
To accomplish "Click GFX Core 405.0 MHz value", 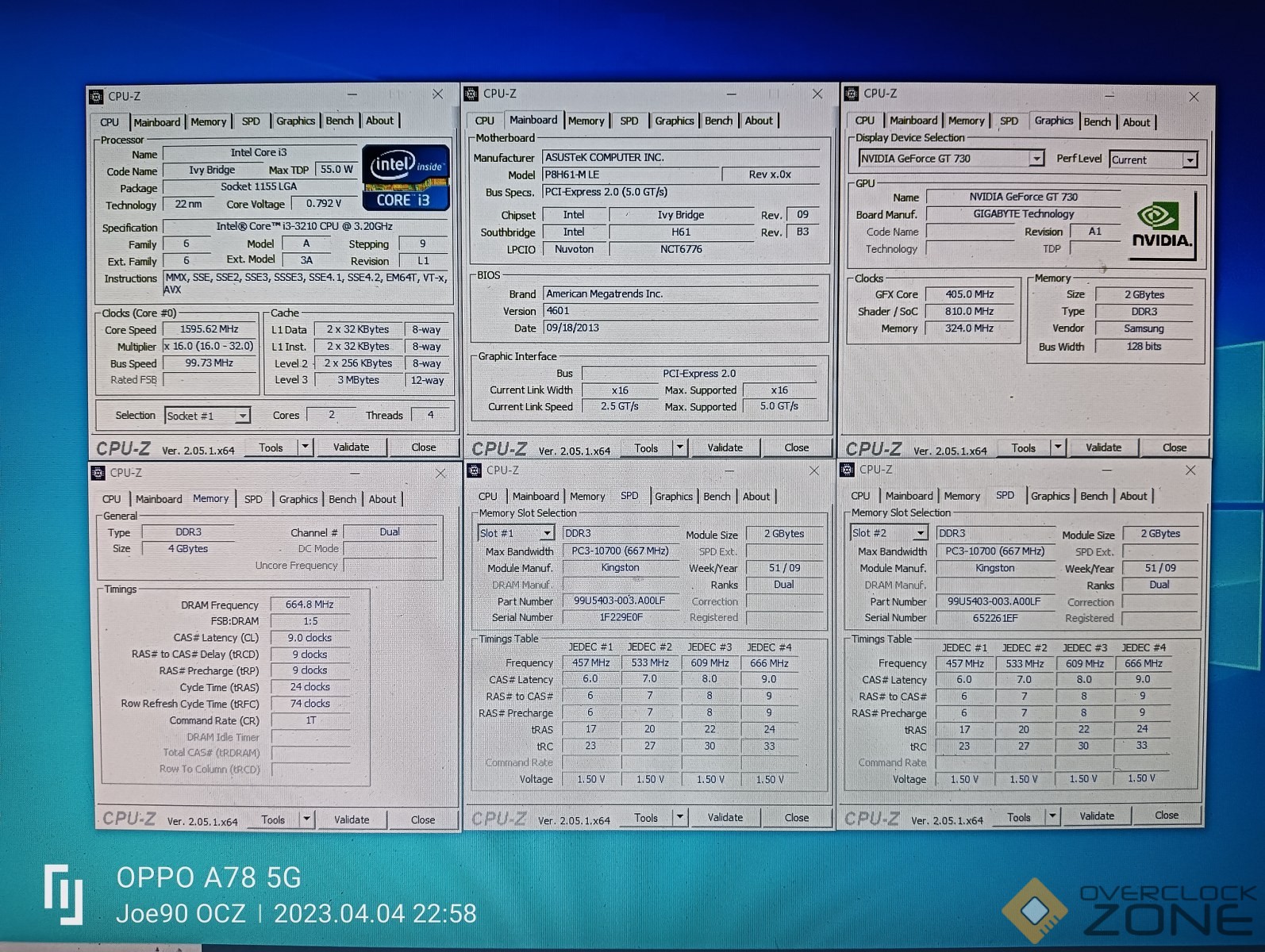I will tap(970, 294).
